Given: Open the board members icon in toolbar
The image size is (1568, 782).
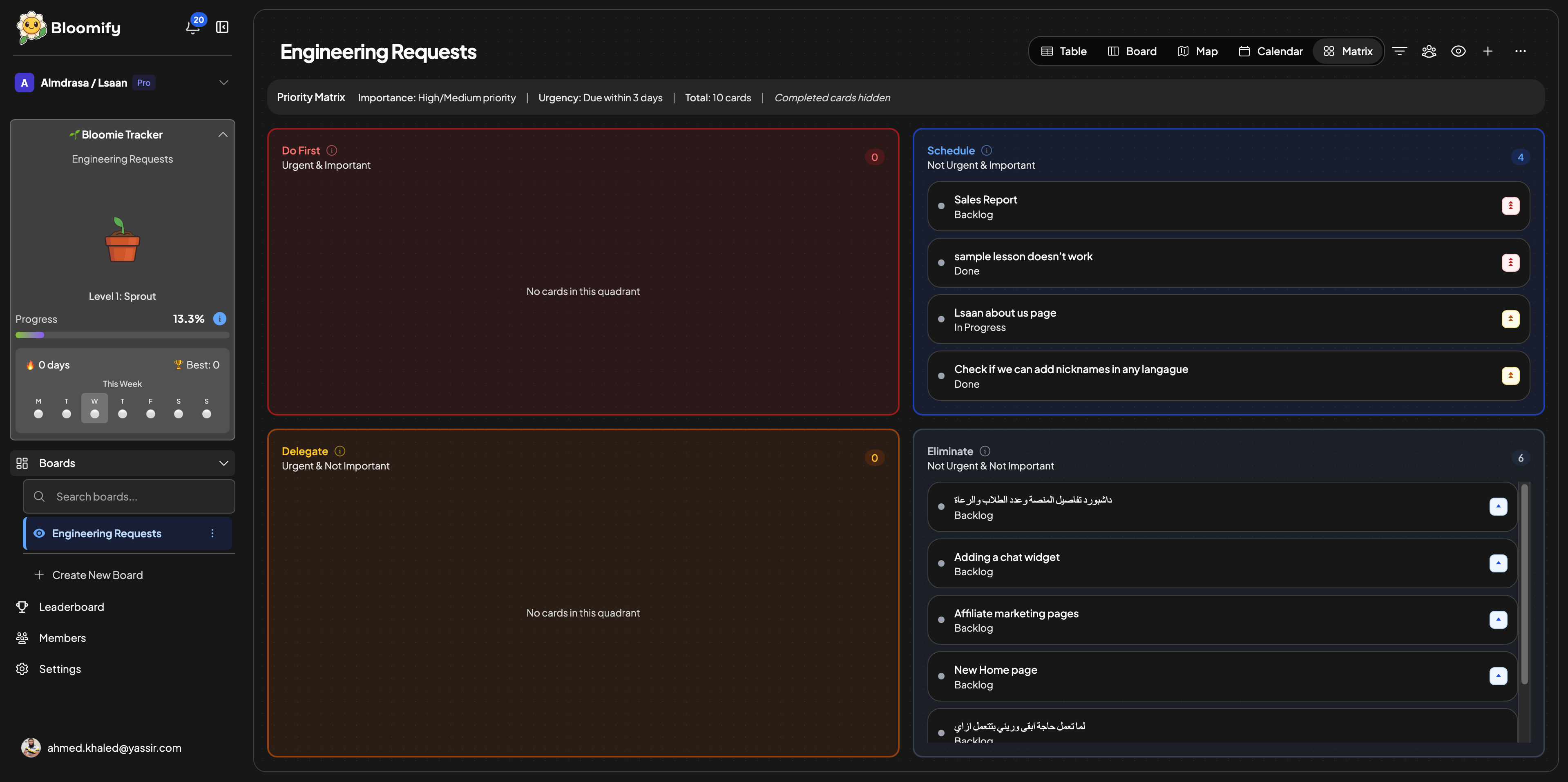Looking at the screenshot, I should (1429, 51).
